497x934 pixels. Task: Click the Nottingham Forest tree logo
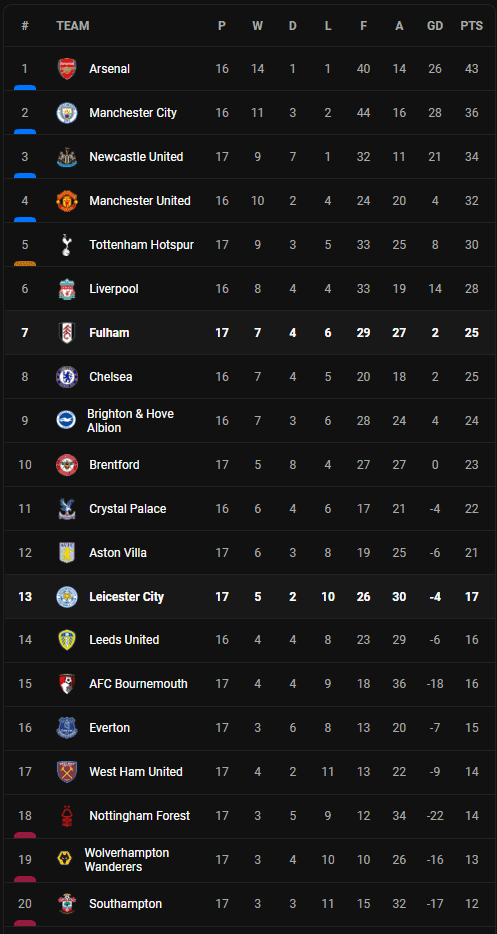[x=67, y=816]
